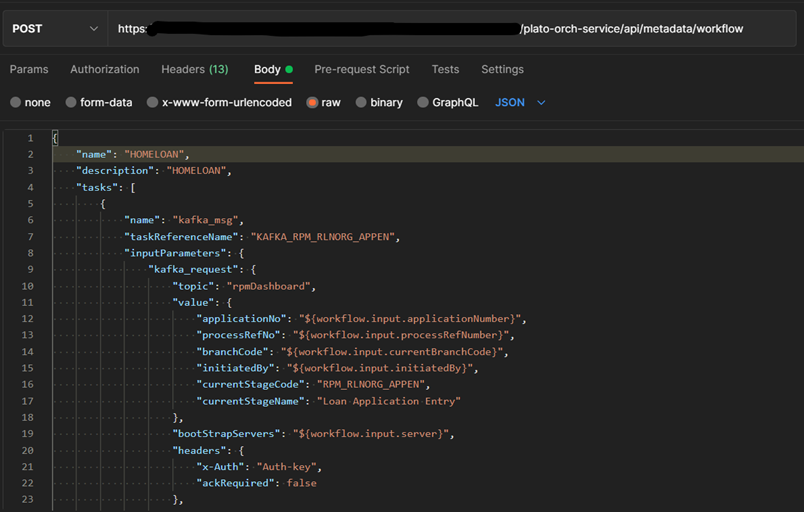Select the binary radio button
The image size is (804, 512).
coord(361,103)
